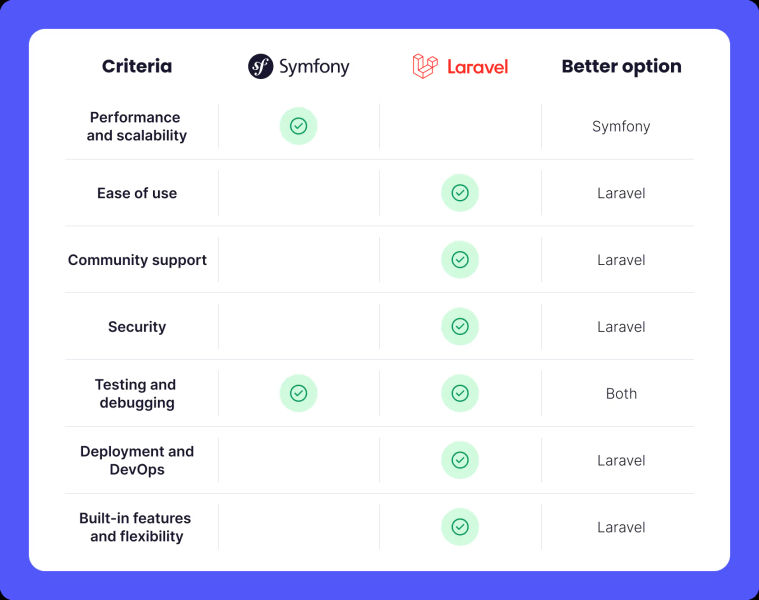Click Symfony's checkmark for Performance and scalability
Screen dimensions: 759x600
pyautogui.click(x=298, y=126)
